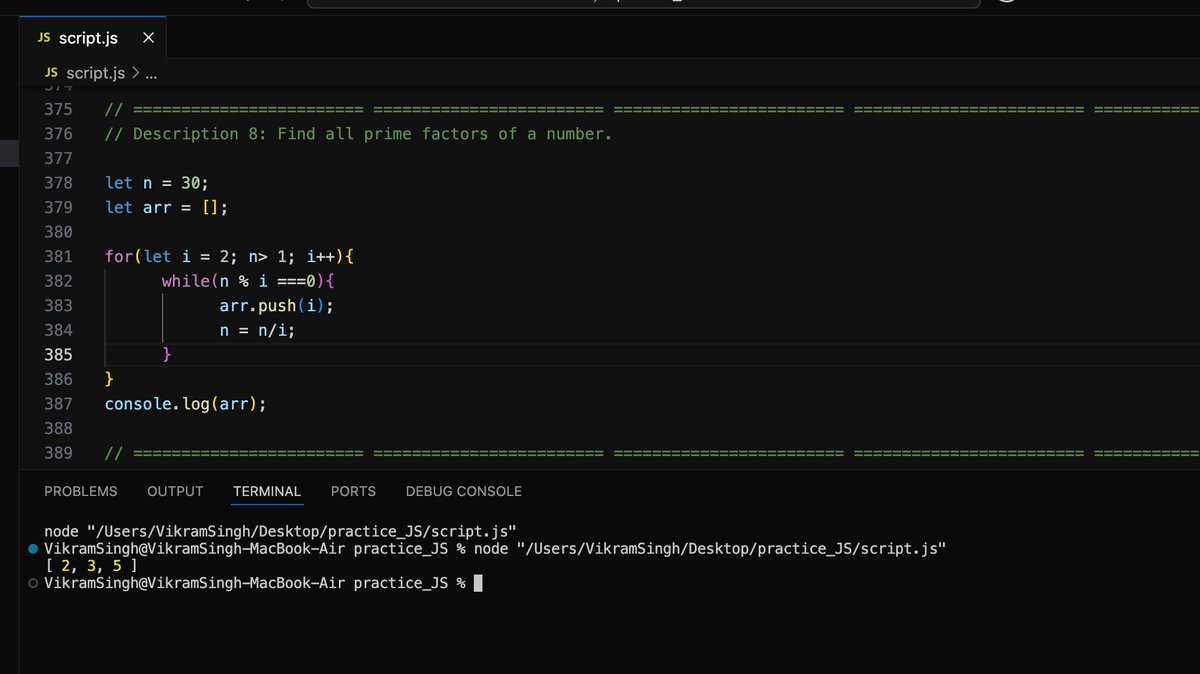Click the "n = n/i;" statement

(258, 330)
